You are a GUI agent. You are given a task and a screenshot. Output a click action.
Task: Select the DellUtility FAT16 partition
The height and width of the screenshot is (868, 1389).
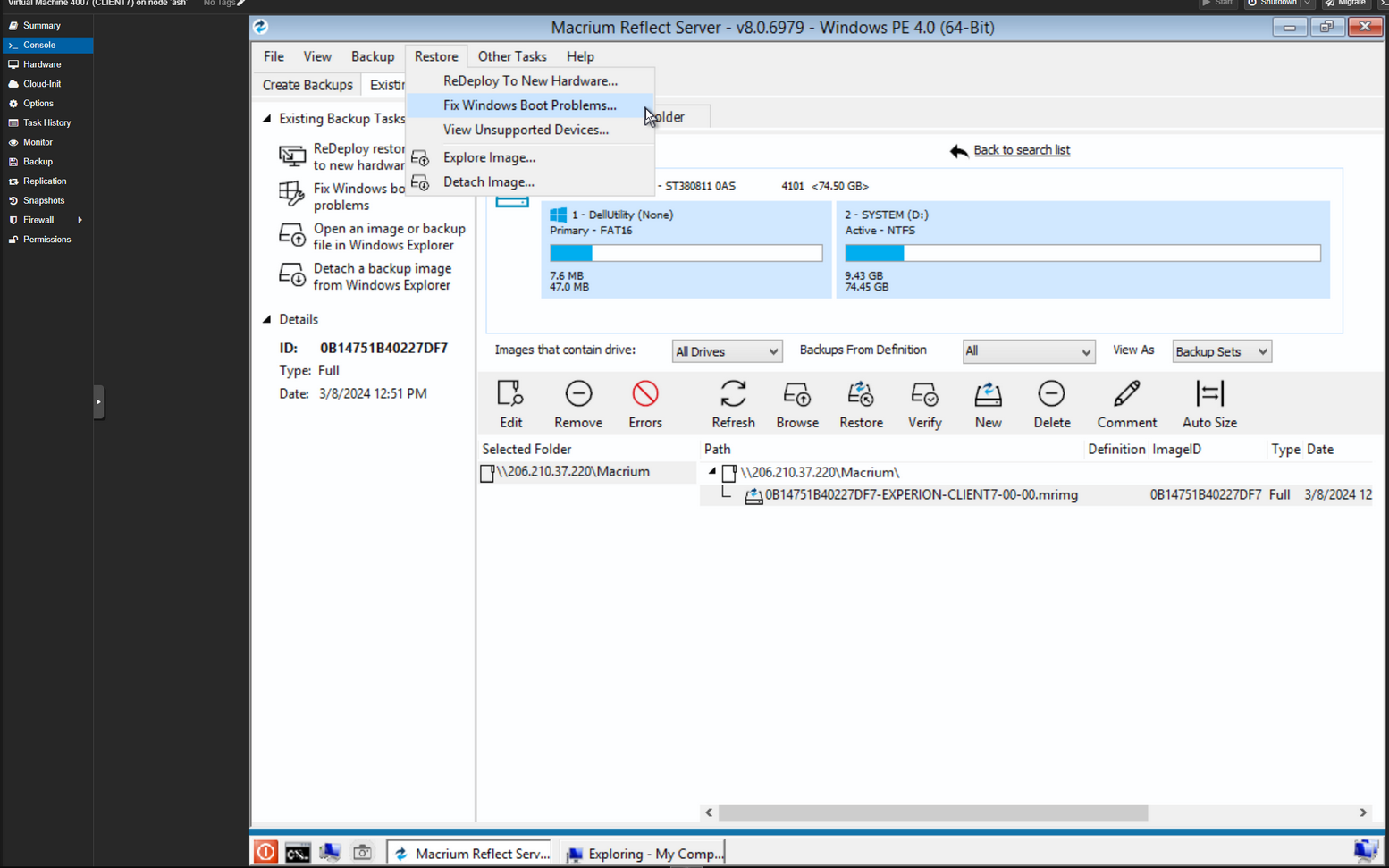(686, 249)
